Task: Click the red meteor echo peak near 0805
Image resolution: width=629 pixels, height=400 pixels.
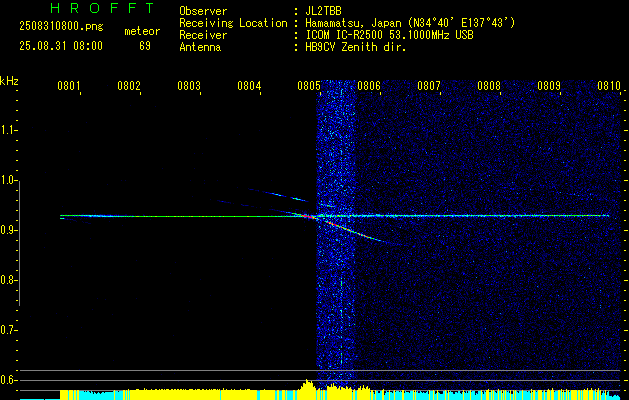Action: click(308, 216)
